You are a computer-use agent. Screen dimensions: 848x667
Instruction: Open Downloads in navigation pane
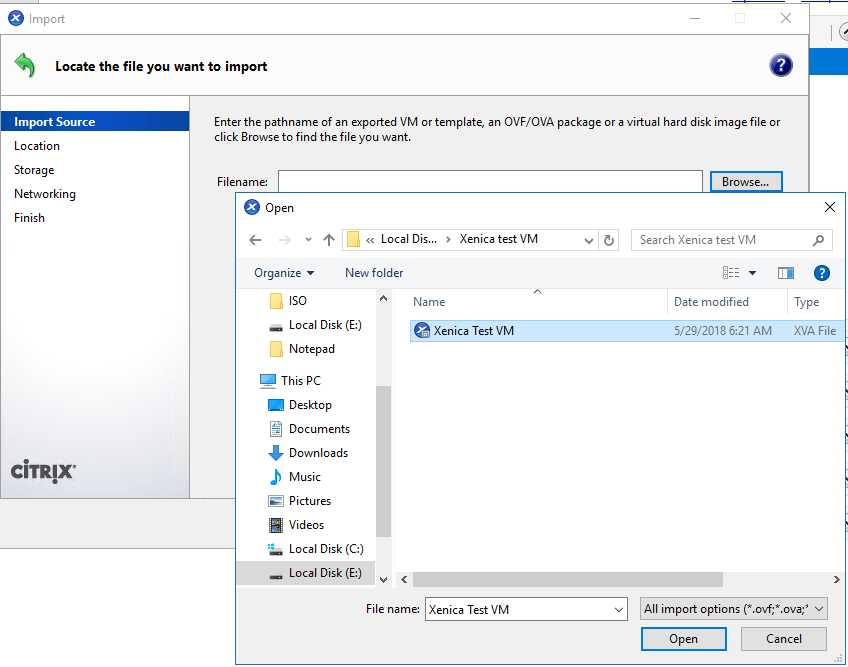click(318, 453)
